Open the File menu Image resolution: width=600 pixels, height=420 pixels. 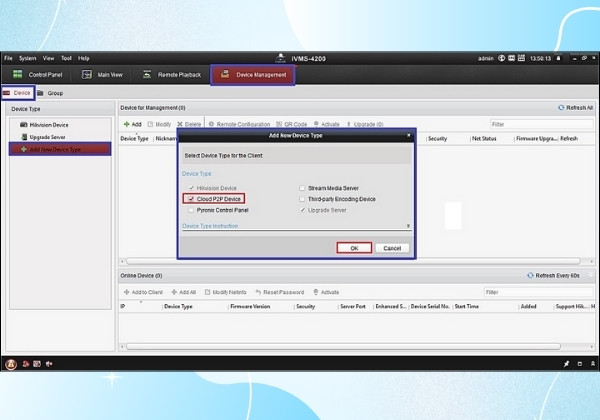click(8, 58)
